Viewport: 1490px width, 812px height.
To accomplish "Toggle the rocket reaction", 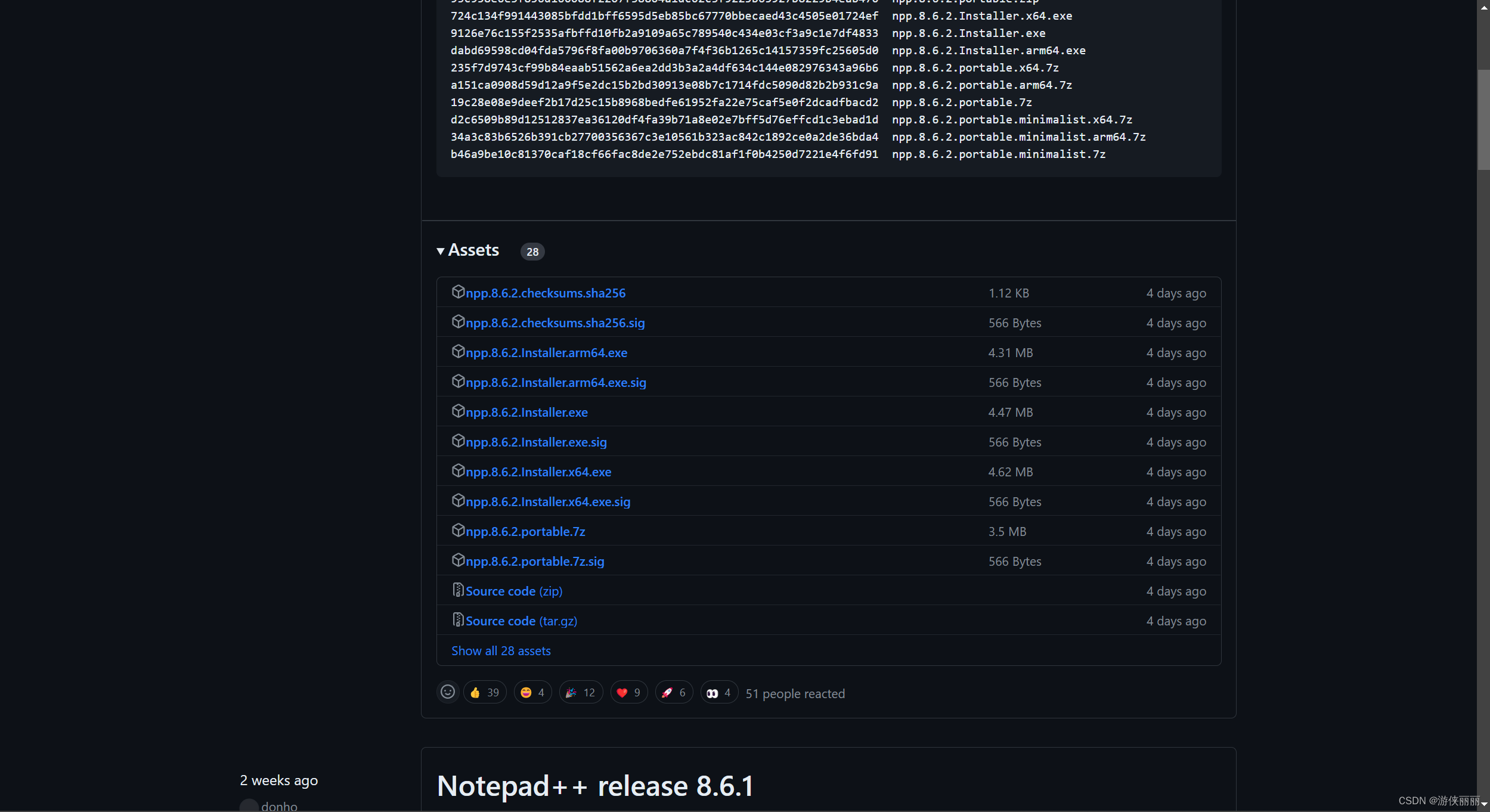I will (674, 692).
